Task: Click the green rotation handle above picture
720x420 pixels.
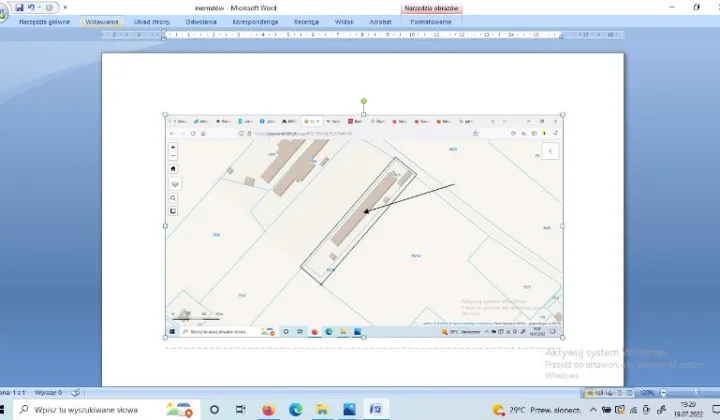Action: click(x=364, y=101)
